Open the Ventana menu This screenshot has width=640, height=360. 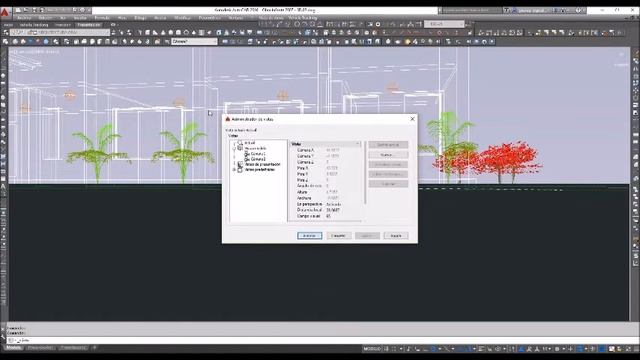pyautogui.click(x=236, y=18)
